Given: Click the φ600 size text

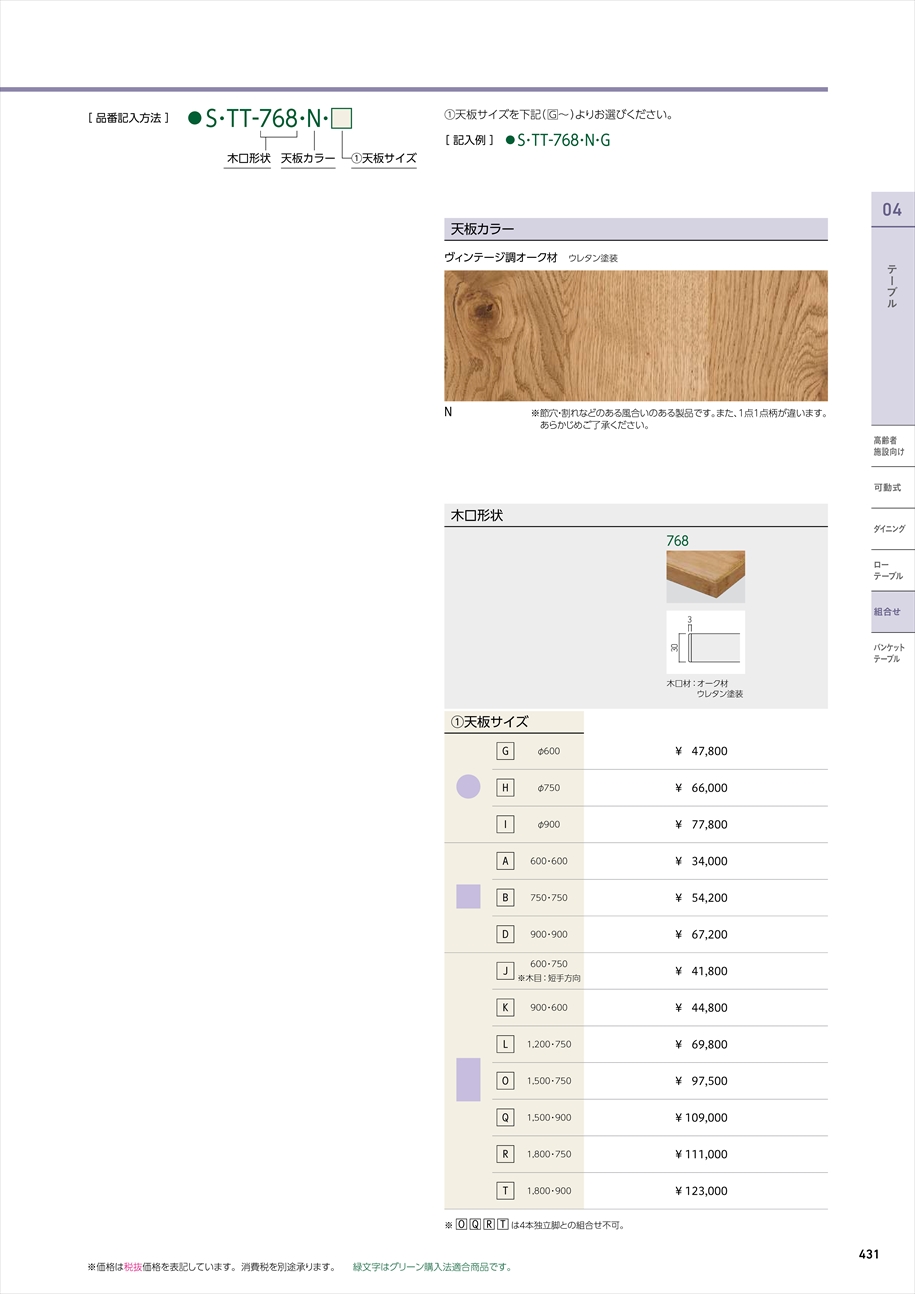Looking at the screenshot, I should point(548,751).
